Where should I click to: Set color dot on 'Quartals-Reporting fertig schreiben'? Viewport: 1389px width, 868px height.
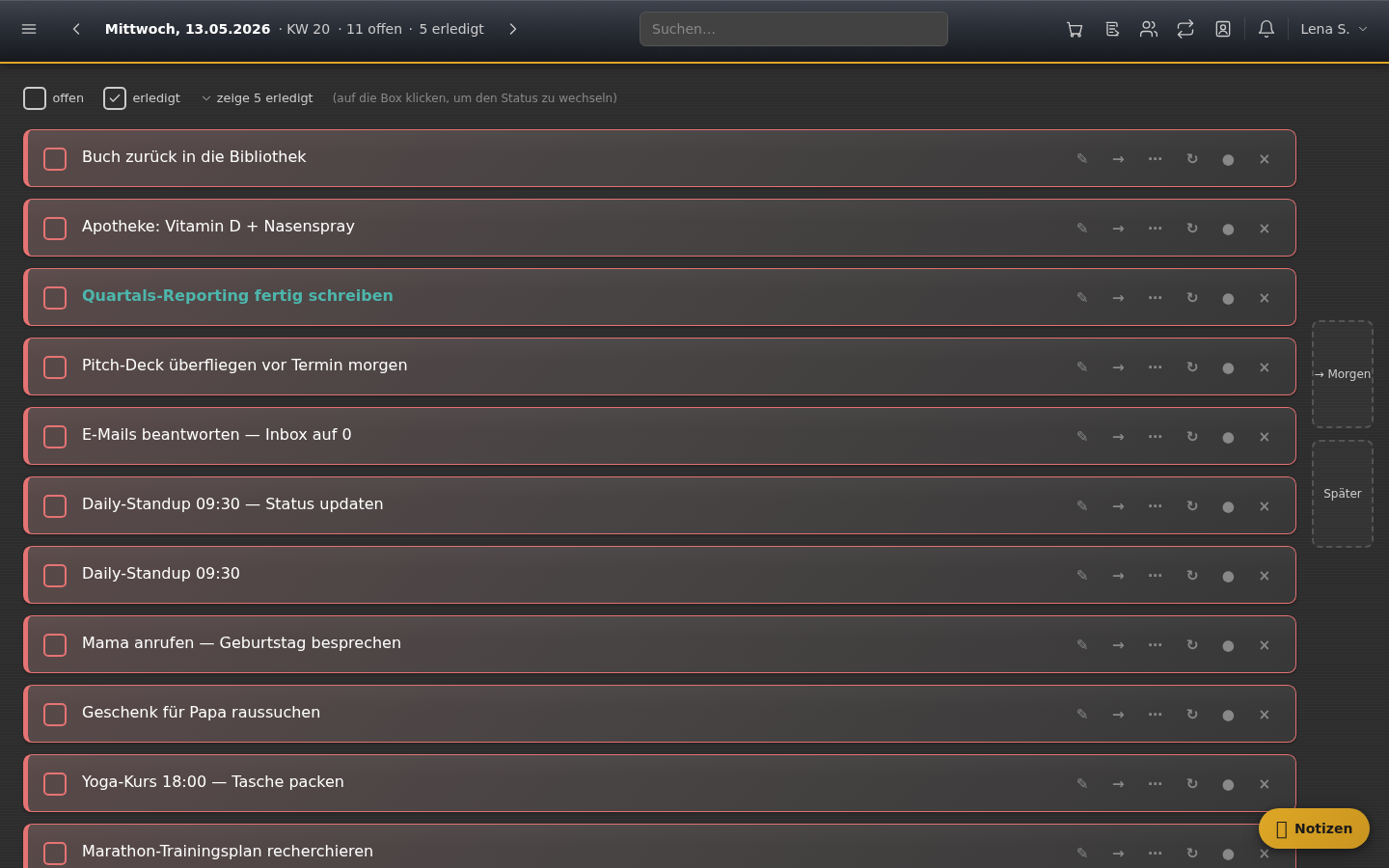(1228, 299)
